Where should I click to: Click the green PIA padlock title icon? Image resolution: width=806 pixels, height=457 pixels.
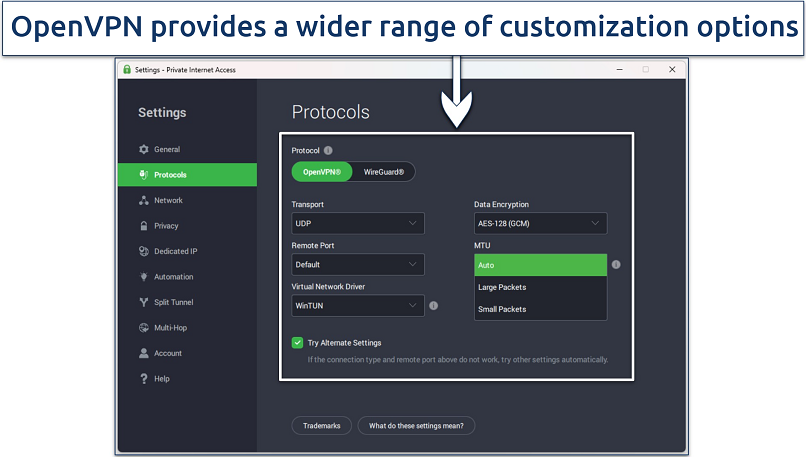pos(127,69)
